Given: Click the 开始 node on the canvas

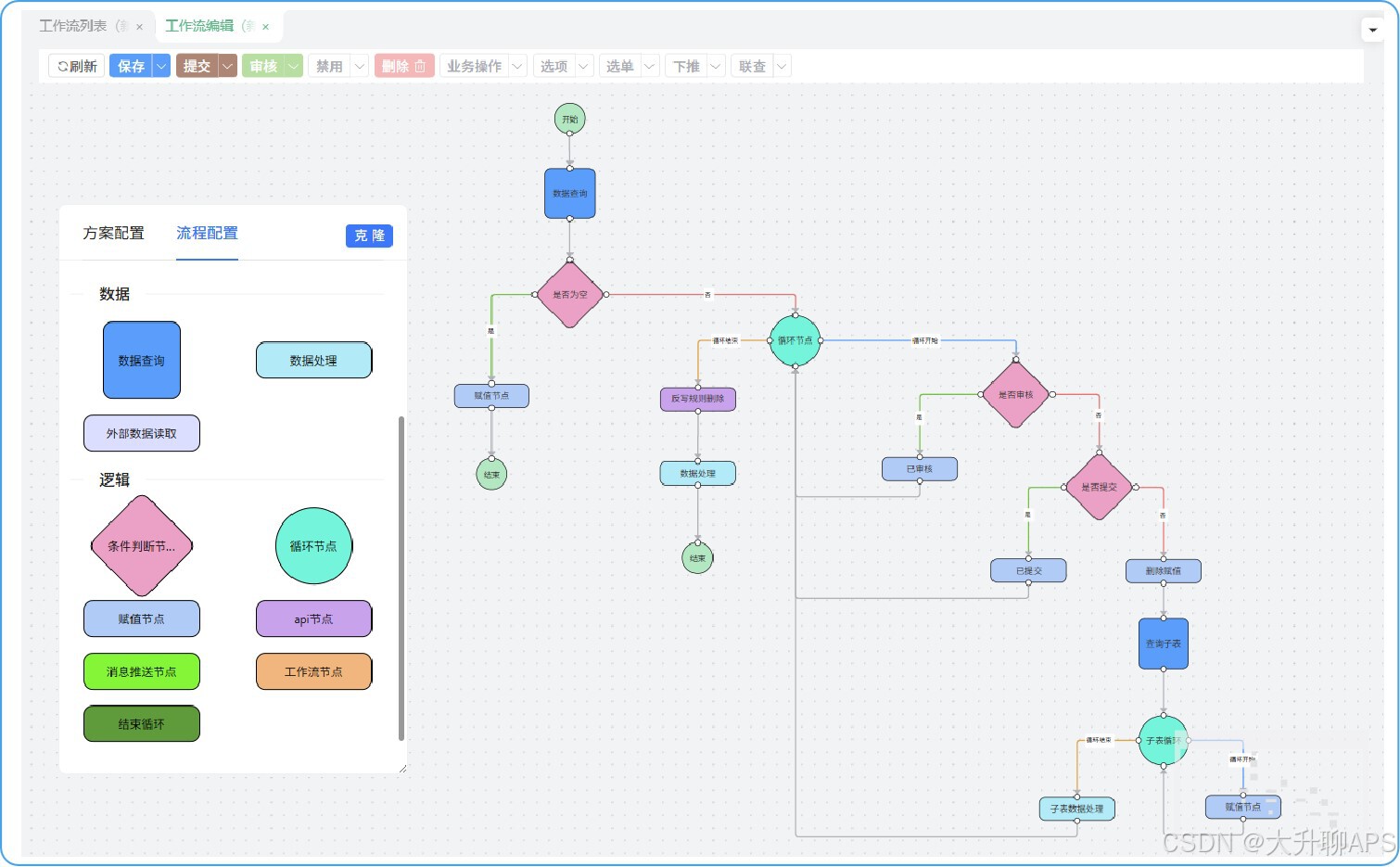Looking at the screenshot, I should 570,119.
